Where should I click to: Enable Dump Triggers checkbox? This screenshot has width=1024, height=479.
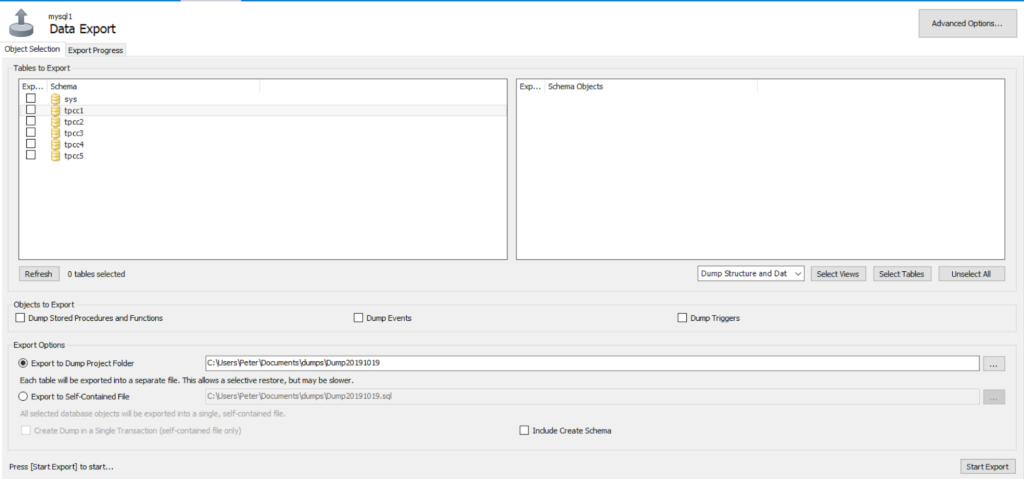[x=682, y=318]
